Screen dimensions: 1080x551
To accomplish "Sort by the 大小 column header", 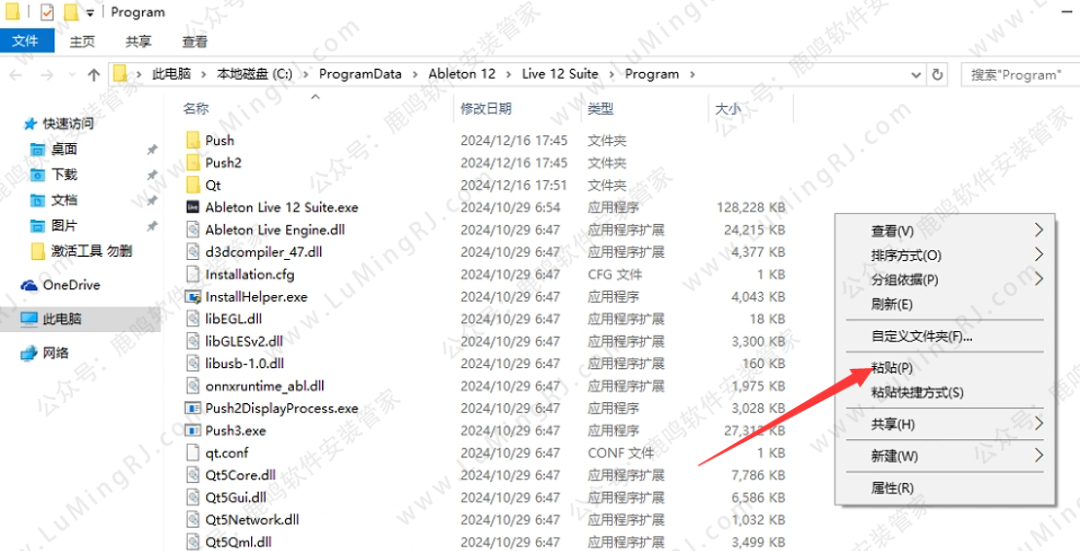I will click(728, 109).
